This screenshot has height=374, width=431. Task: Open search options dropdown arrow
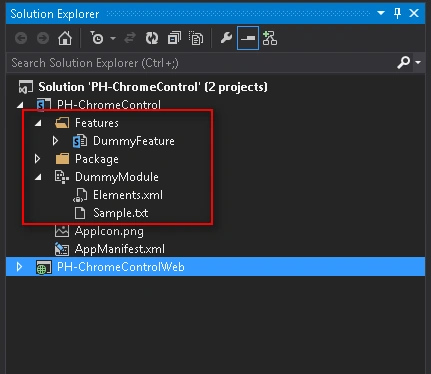(x=418, y=62)
